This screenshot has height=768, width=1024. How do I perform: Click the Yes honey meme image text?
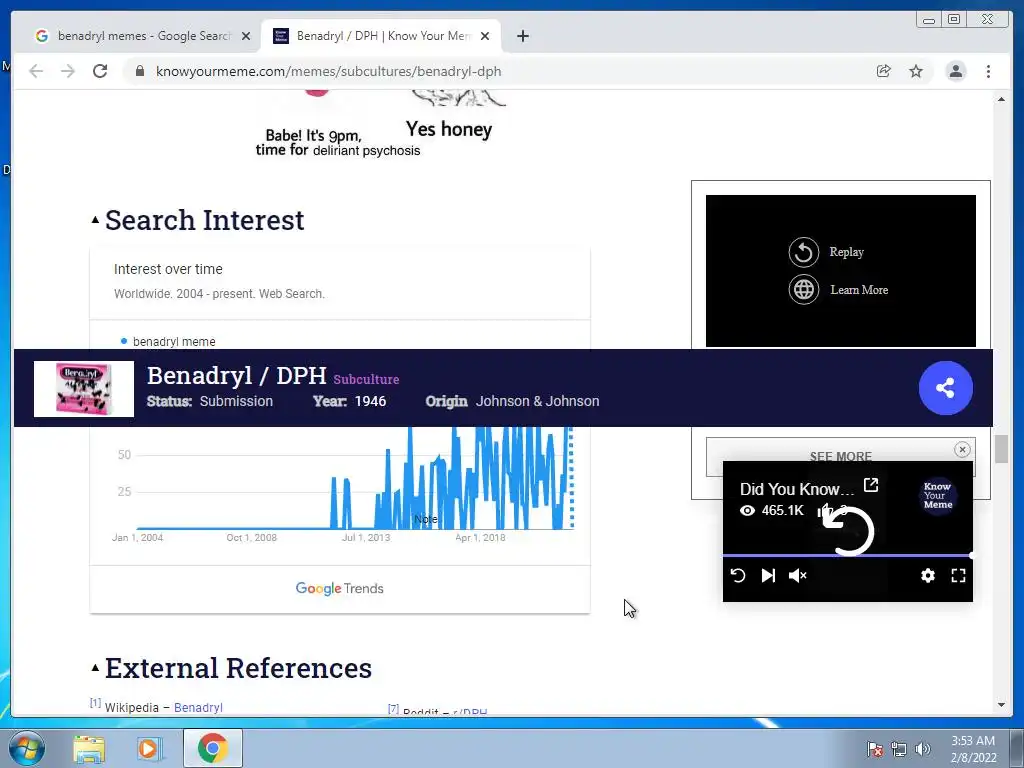pyautogui.click(x=449, y=129)
